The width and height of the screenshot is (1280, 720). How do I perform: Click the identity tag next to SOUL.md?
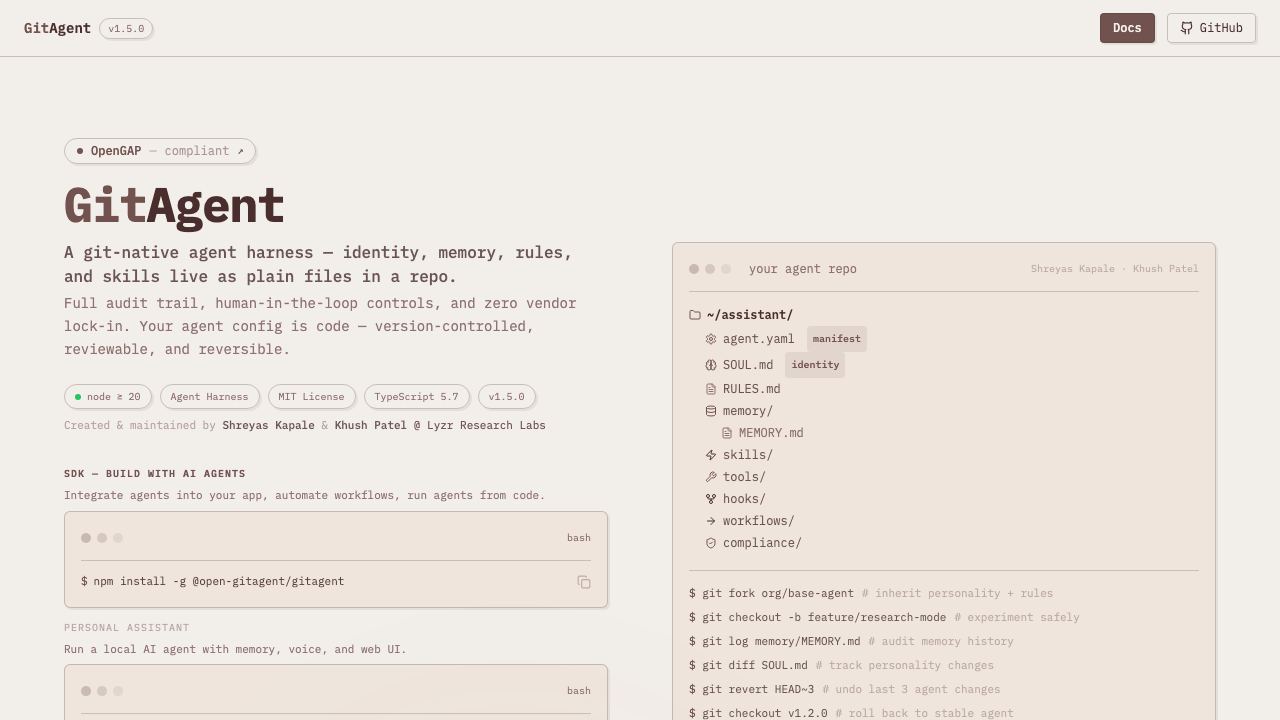(x=815, y=365)
